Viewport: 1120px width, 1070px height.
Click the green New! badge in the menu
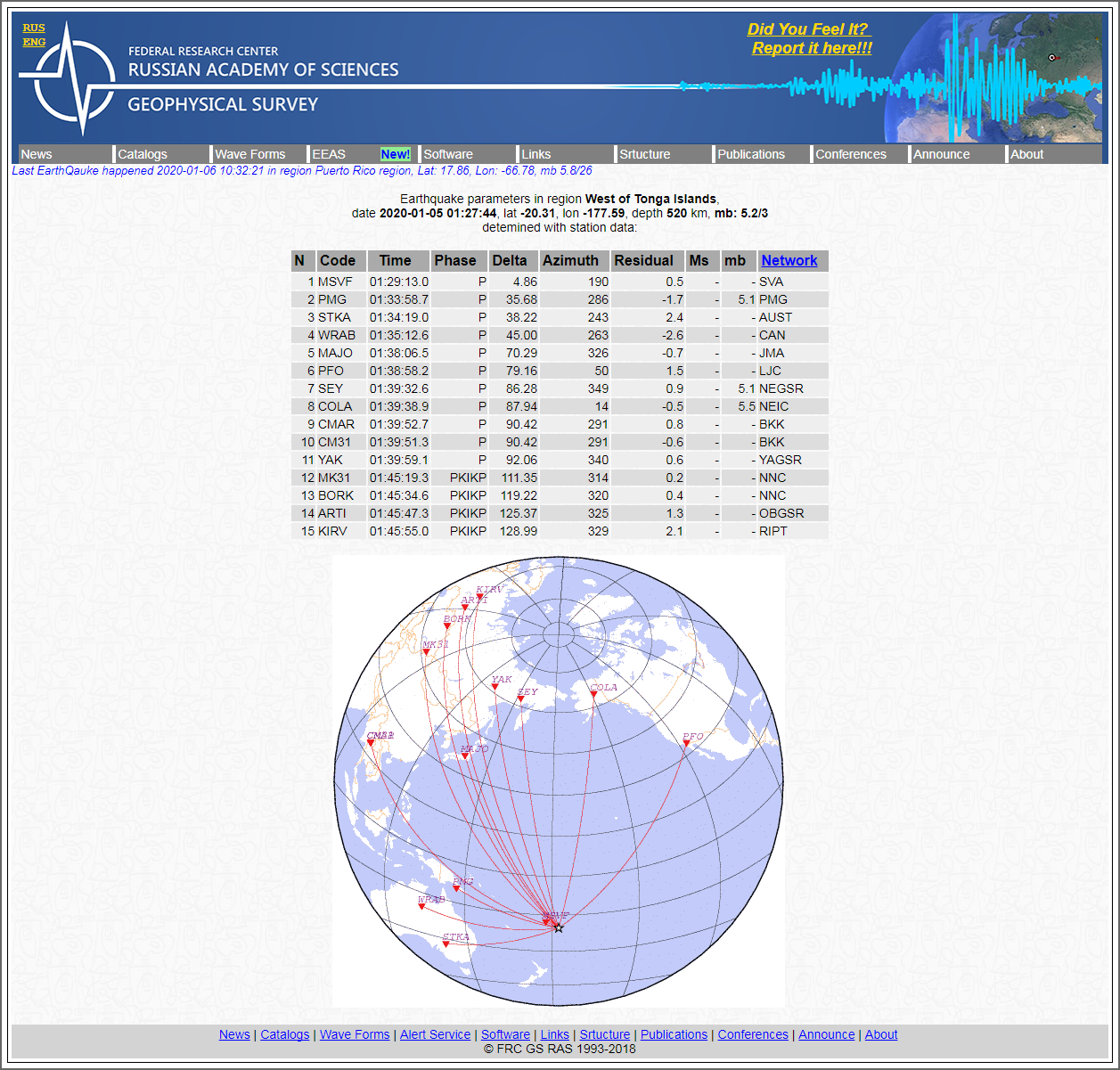[x=396, y=154]
